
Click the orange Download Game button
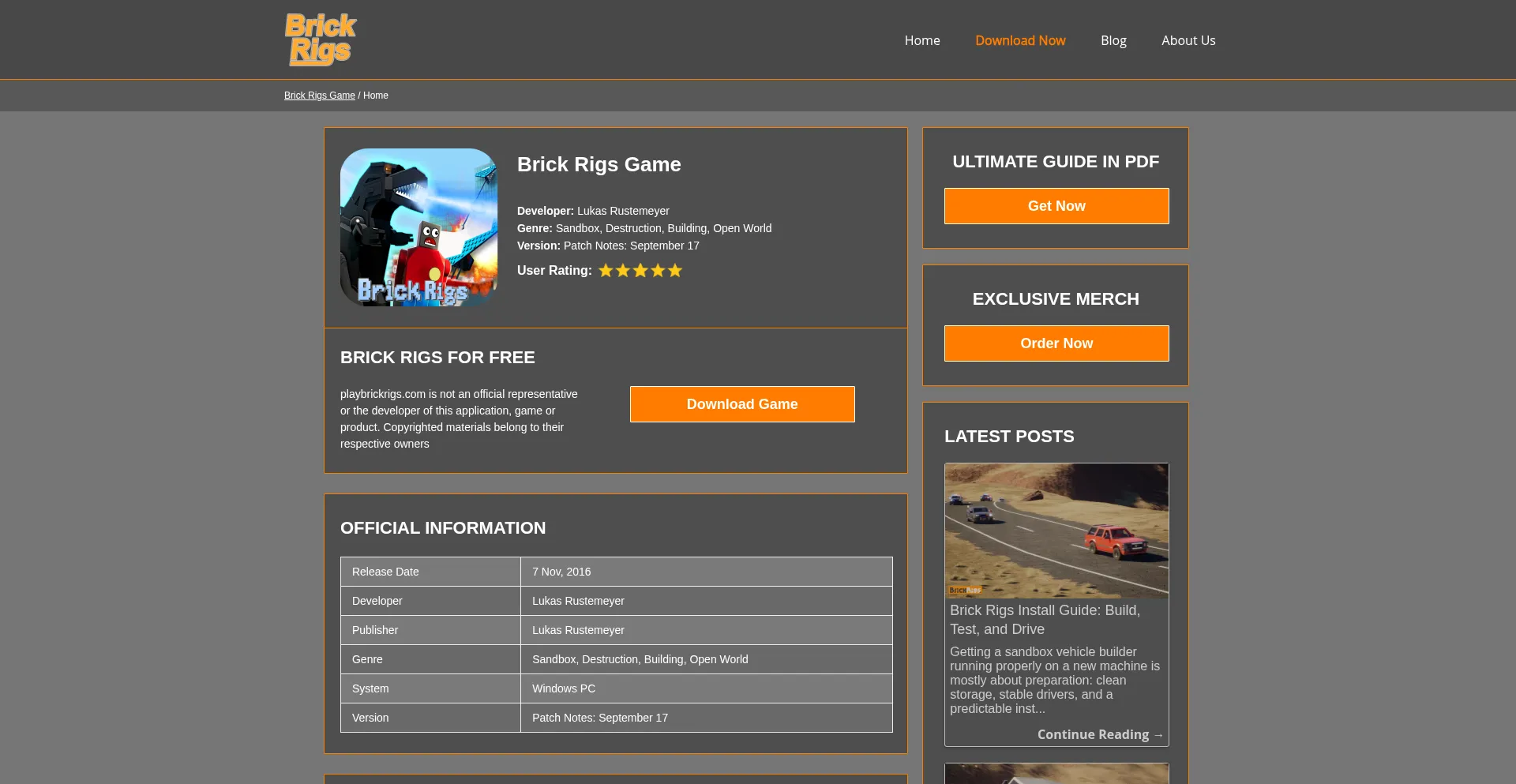742,404
